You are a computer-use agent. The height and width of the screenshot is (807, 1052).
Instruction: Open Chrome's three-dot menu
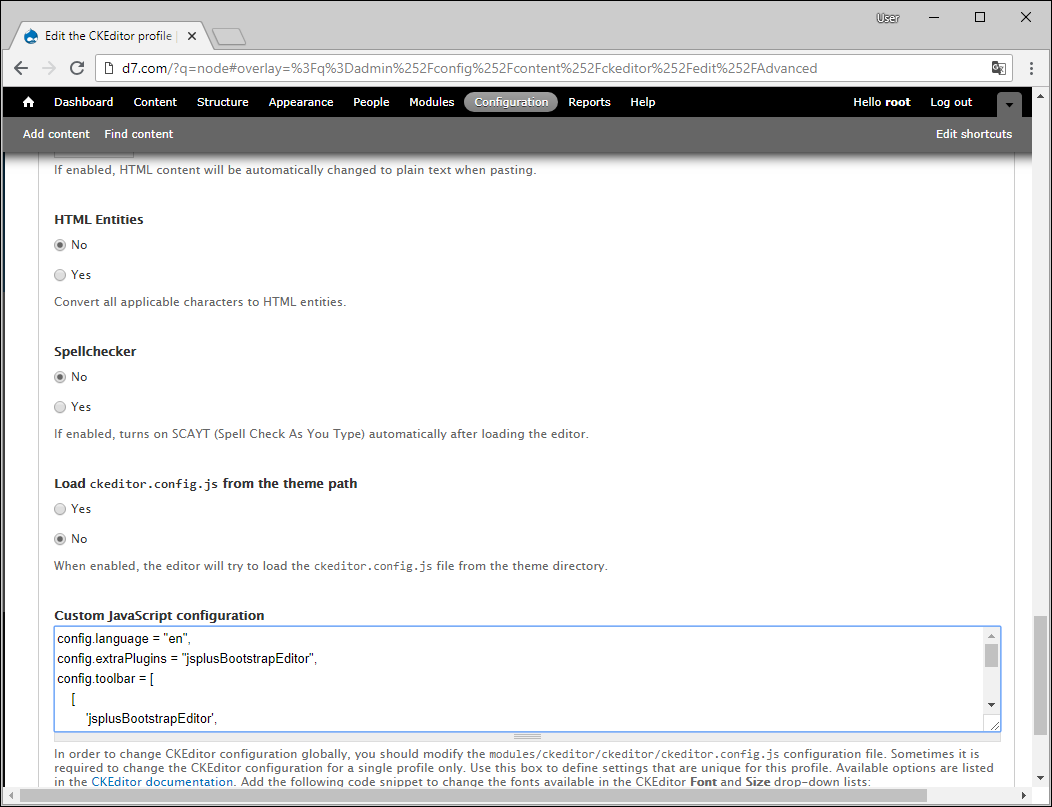1032,68
